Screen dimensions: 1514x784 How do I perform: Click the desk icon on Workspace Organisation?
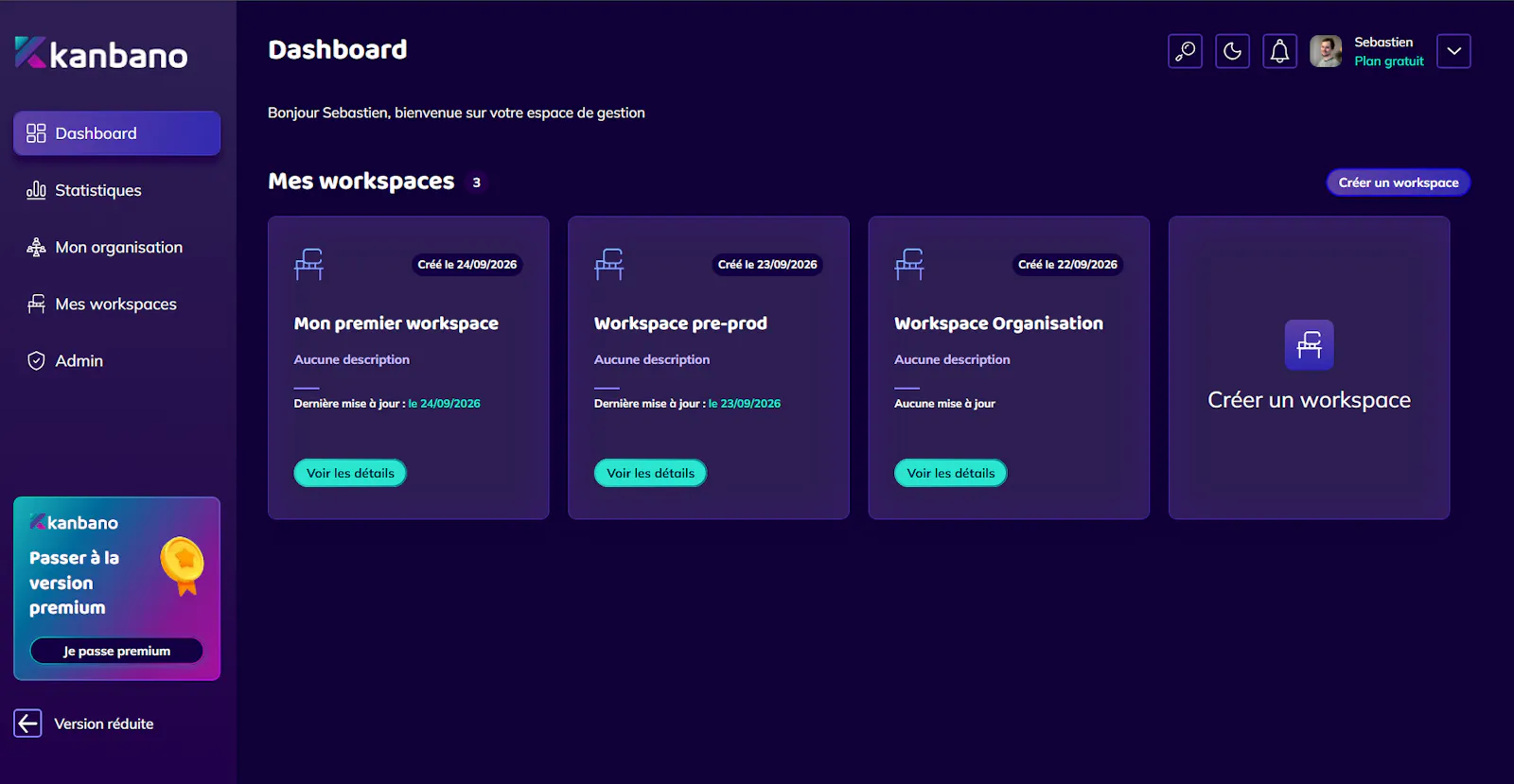coord(909,264)
